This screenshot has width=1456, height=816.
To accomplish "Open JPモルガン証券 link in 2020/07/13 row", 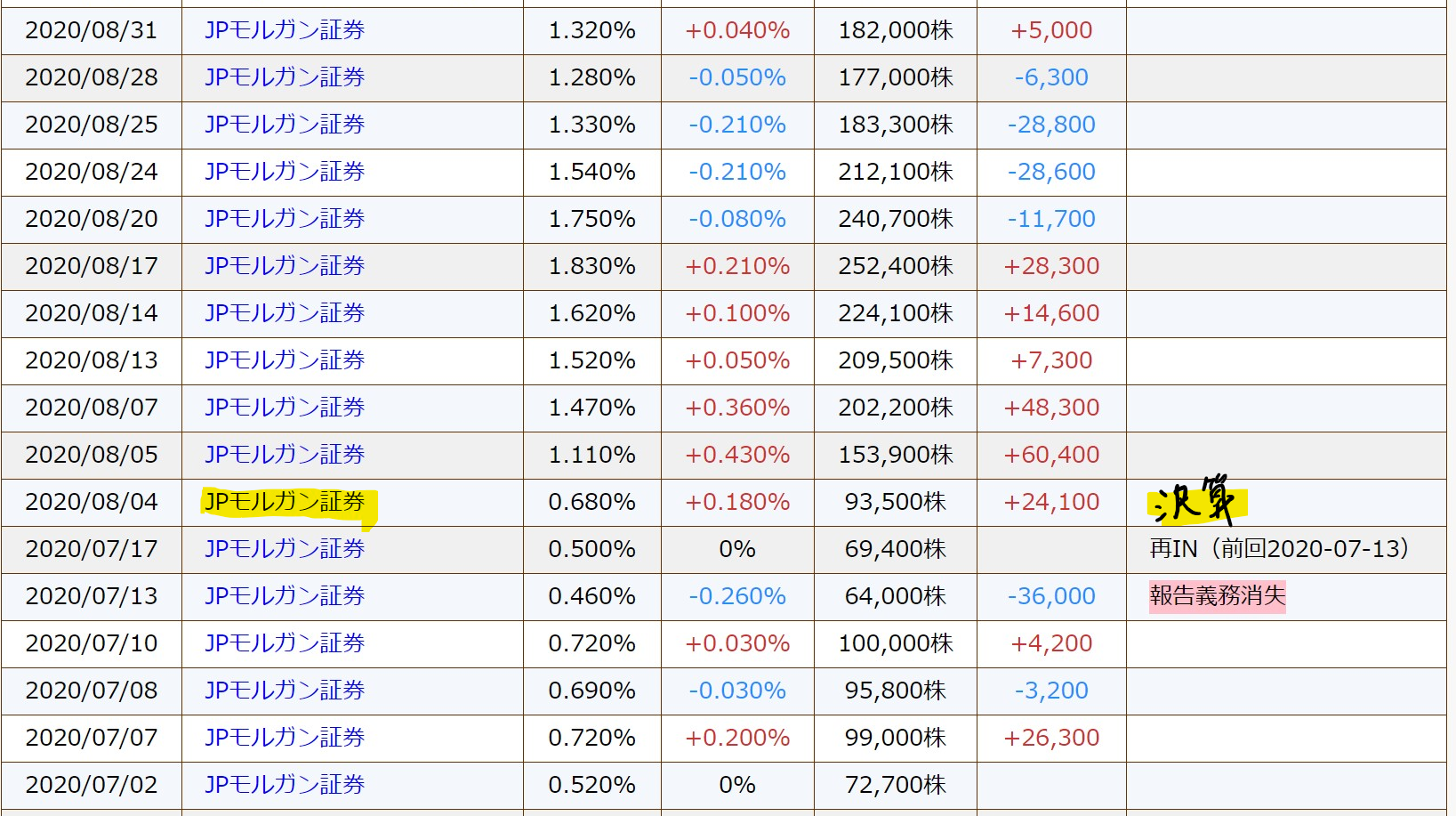I will [x=285, y=596].
